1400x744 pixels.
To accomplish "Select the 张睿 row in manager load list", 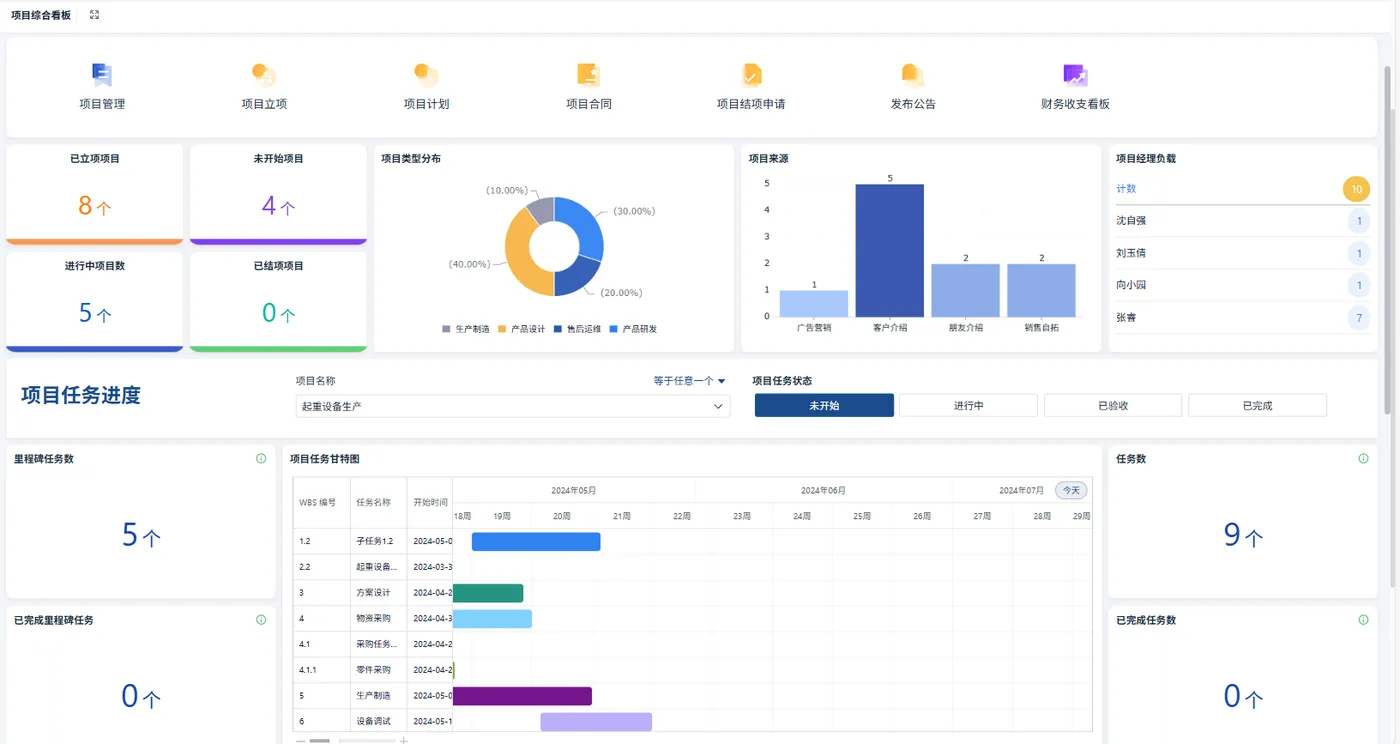I will [1240, 318].
